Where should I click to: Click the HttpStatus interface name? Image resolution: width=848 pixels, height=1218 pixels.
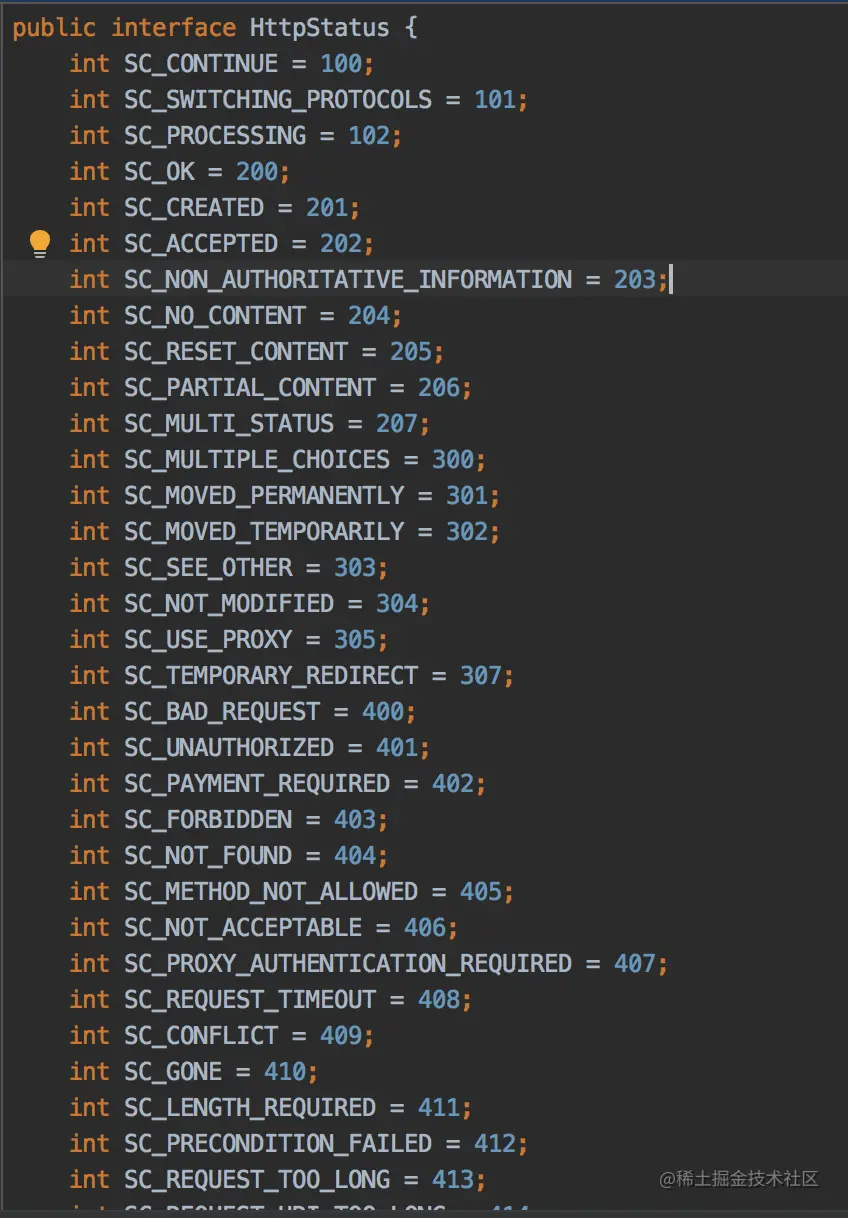(x=320, y=28)
